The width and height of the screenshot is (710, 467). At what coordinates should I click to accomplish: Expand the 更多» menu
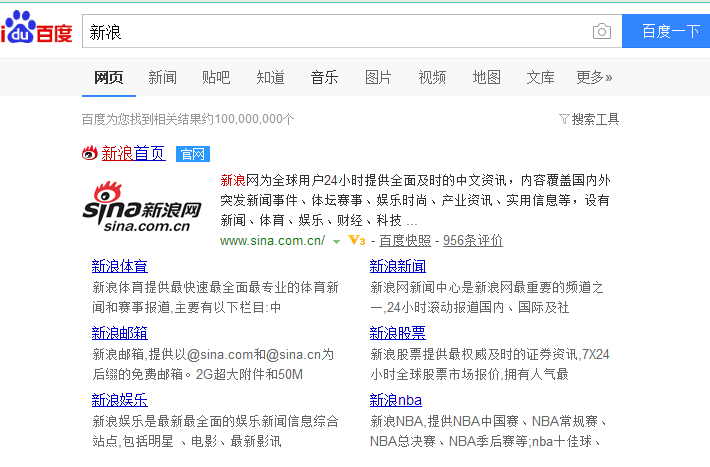pos(594,77)
